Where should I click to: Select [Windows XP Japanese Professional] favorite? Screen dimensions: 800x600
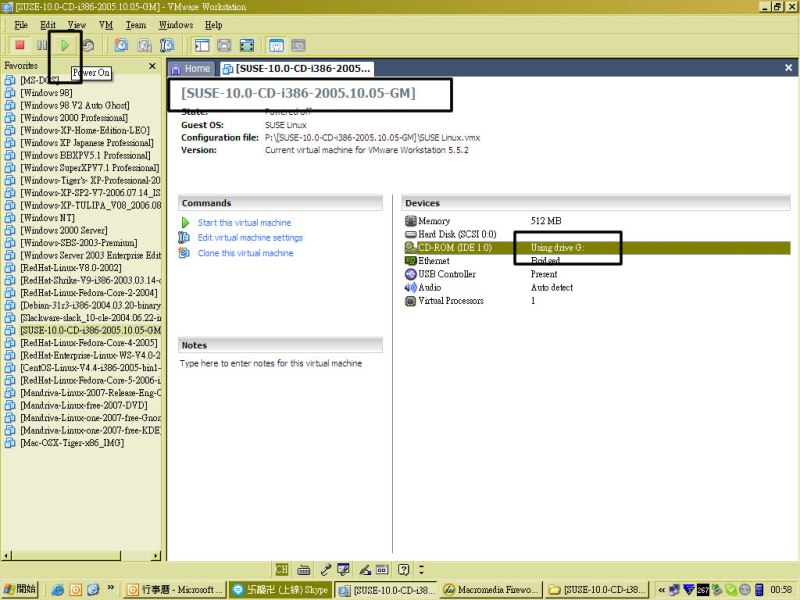pyautogui.click(x=87, y=143)
